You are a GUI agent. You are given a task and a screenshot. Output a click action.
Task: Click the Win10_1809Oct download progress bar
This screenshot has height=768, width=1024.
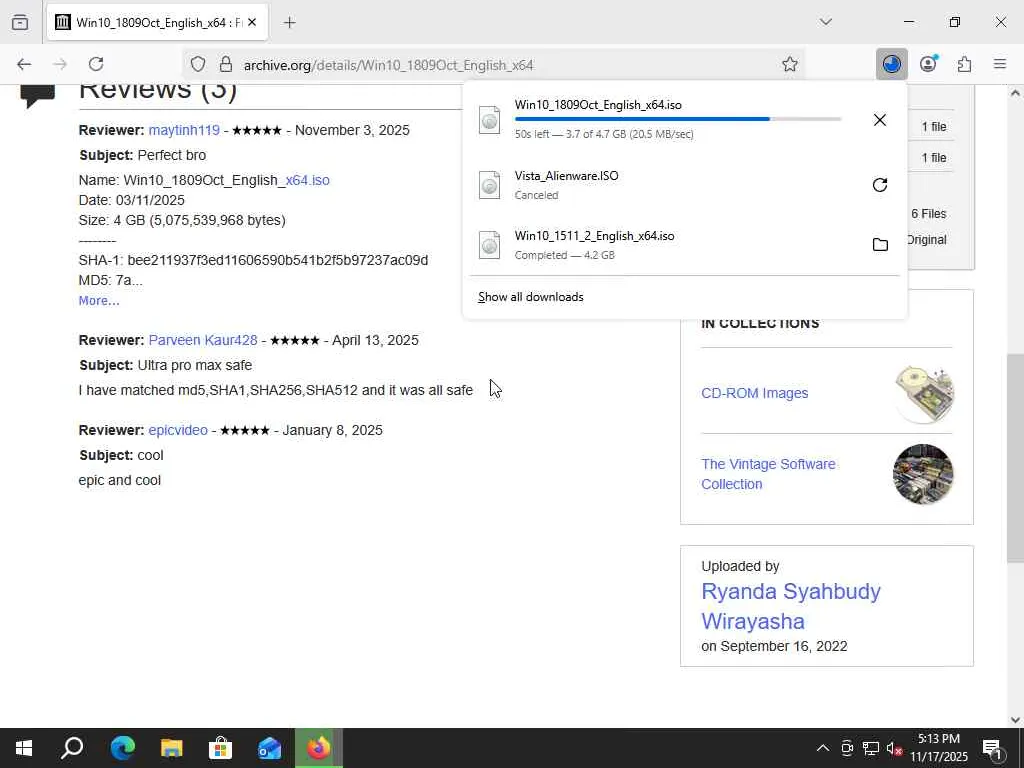coord(678,119)
